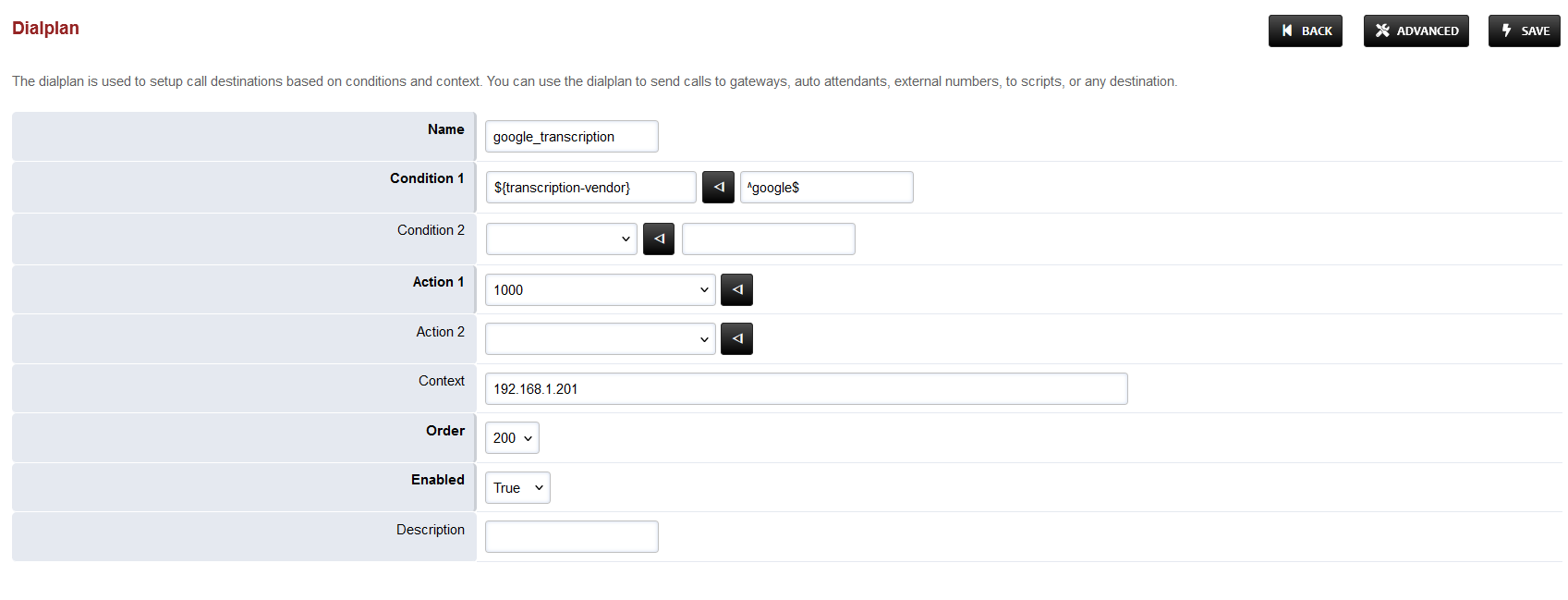The width and height of the screenshot is (1568, 600).
Task: Click the Condition 1 expression field ^google$
Action: point(826,187)
